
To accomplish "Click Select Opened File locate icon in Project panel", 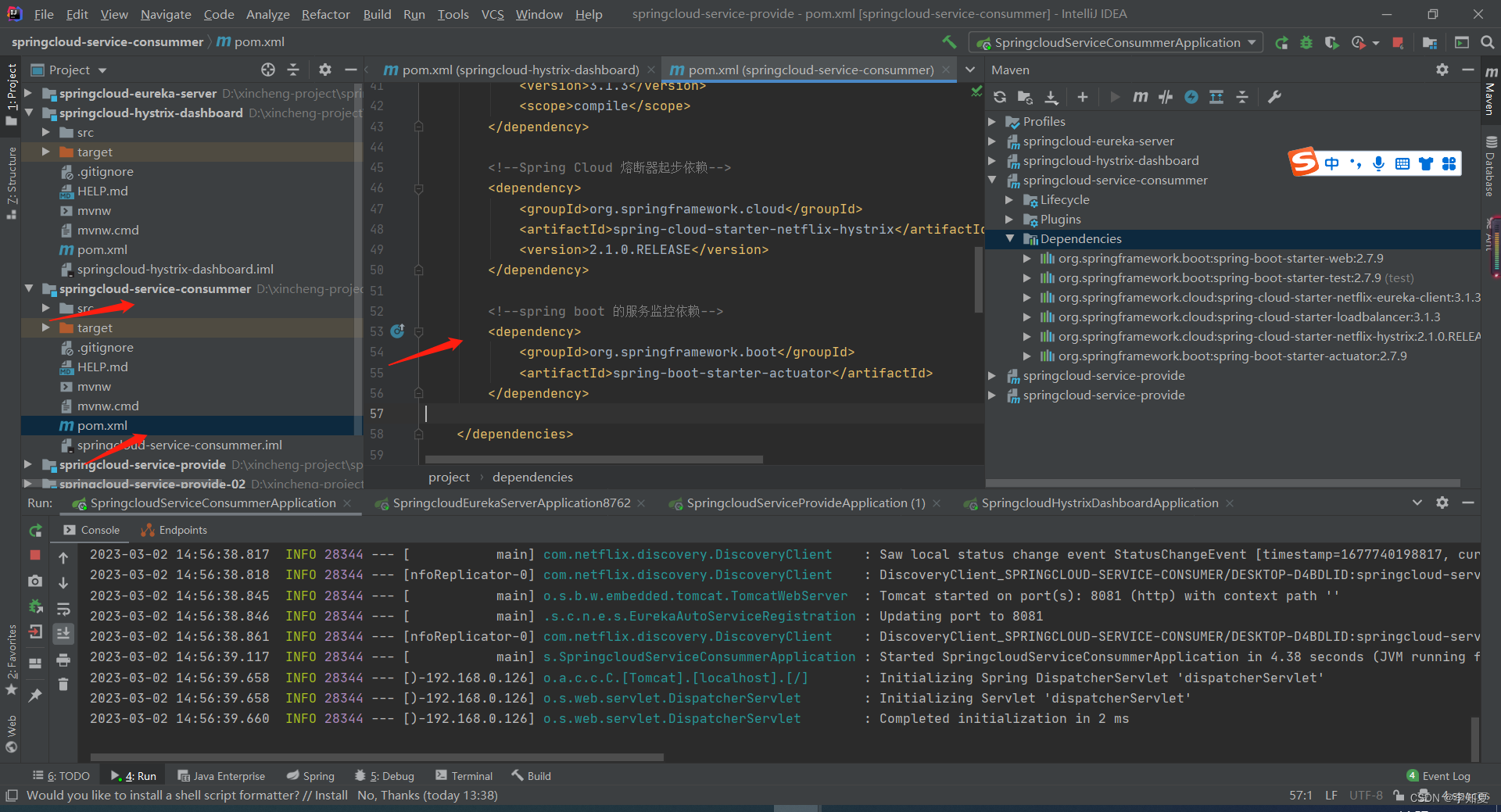I will (x=268, y=70).
